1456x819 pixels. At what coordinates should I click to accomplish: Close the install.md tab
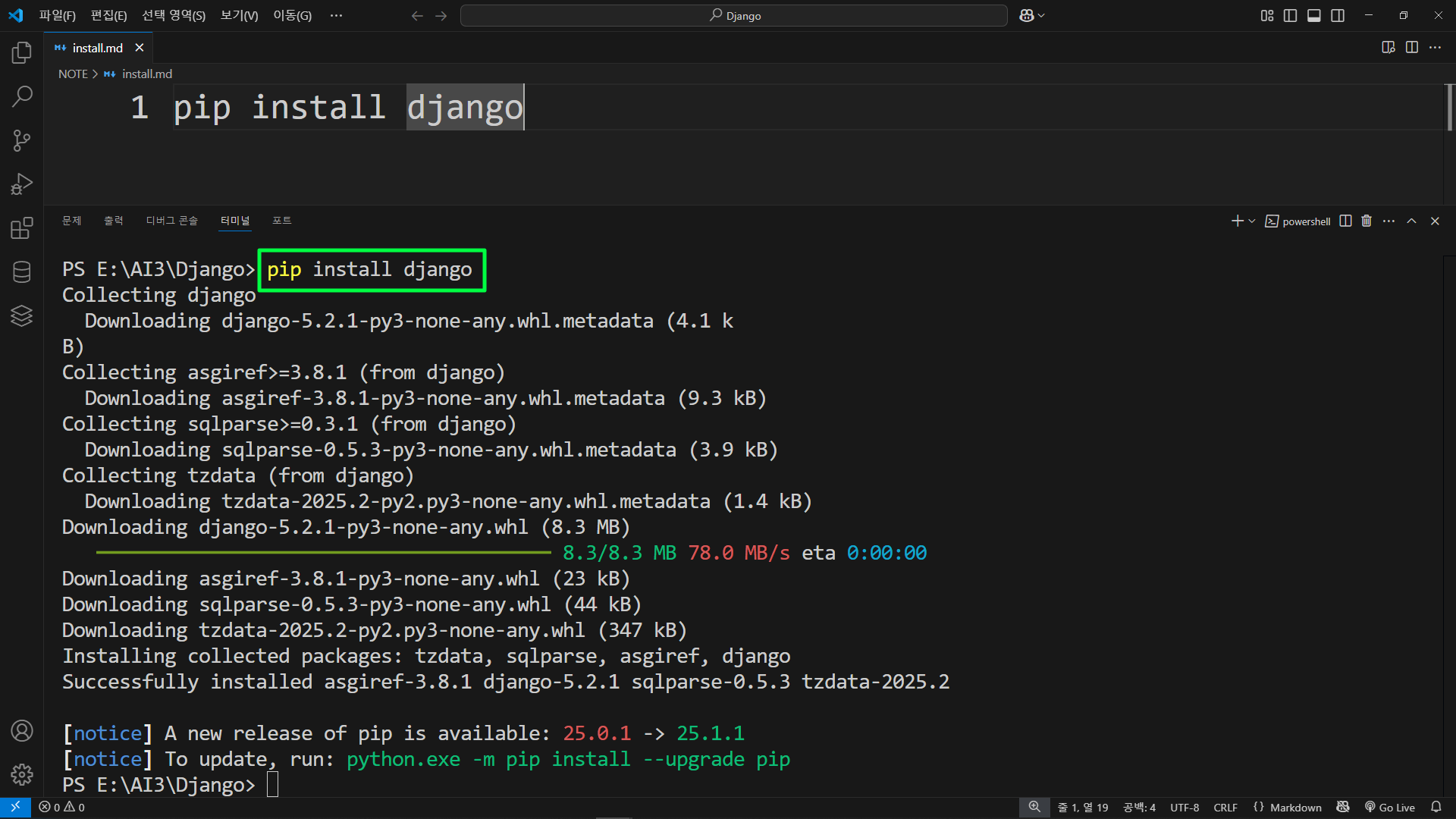click(x=139, y=48)
